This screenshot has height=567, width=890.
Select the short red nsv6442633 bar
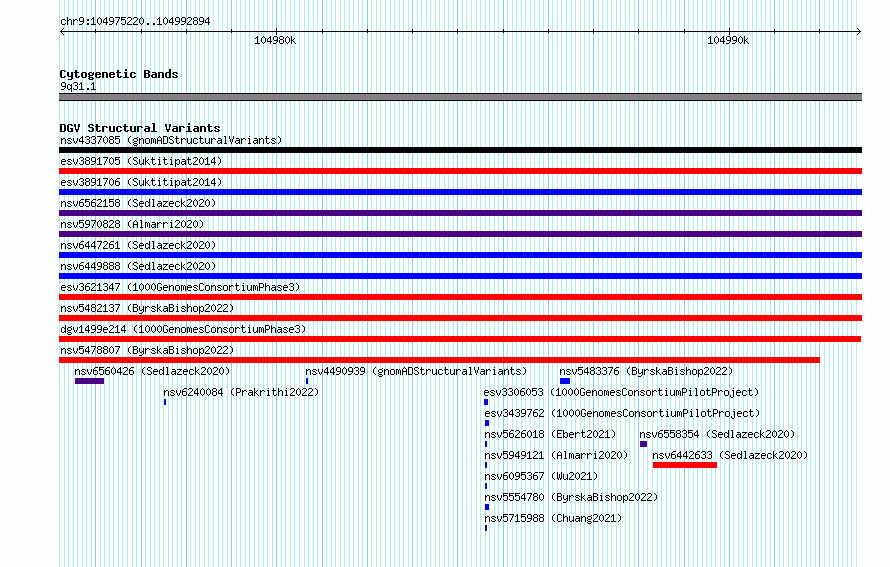coord(685,465)
